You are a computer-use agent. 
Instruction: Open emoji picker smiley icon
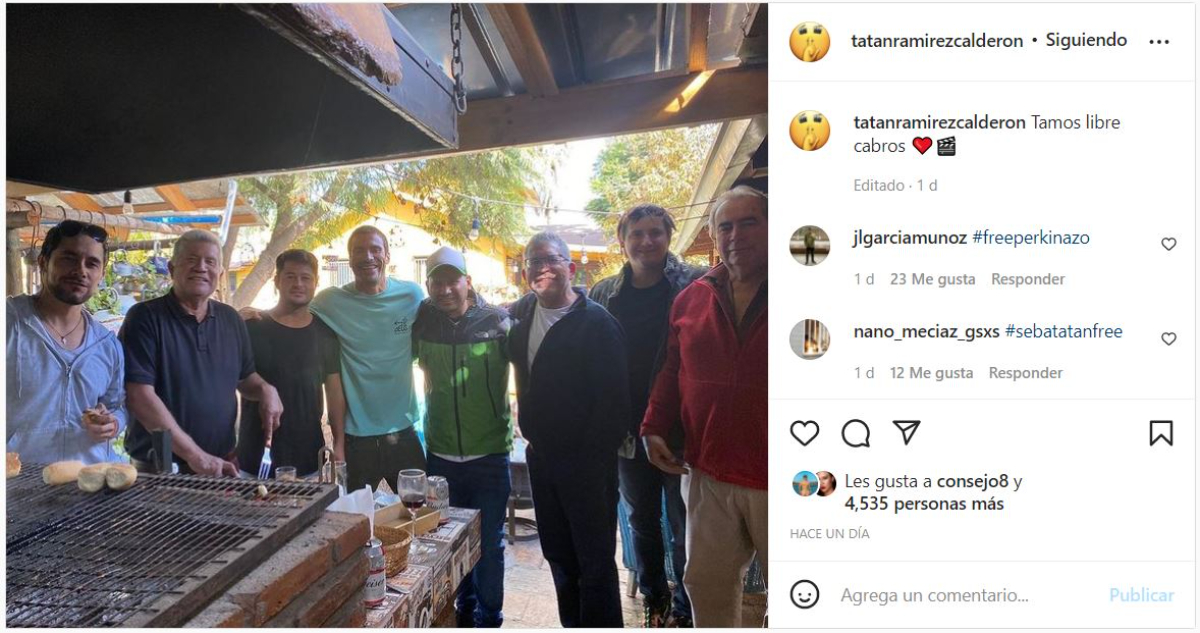805,595
